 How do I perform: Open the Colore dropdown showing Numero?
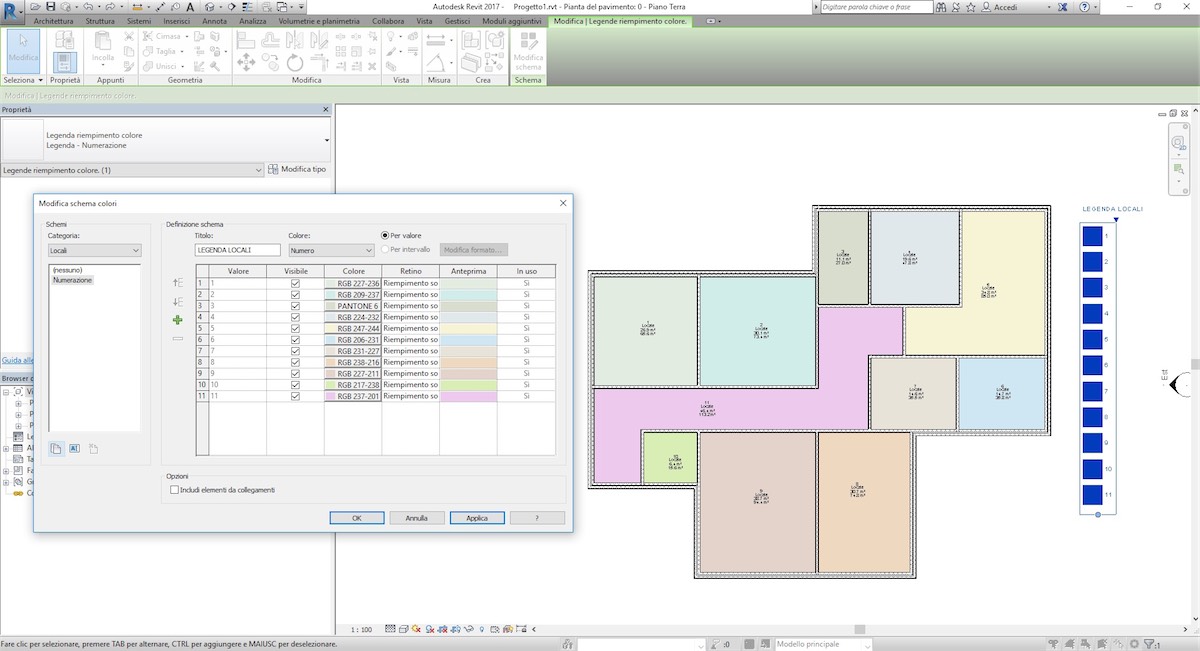pos(330,249)
